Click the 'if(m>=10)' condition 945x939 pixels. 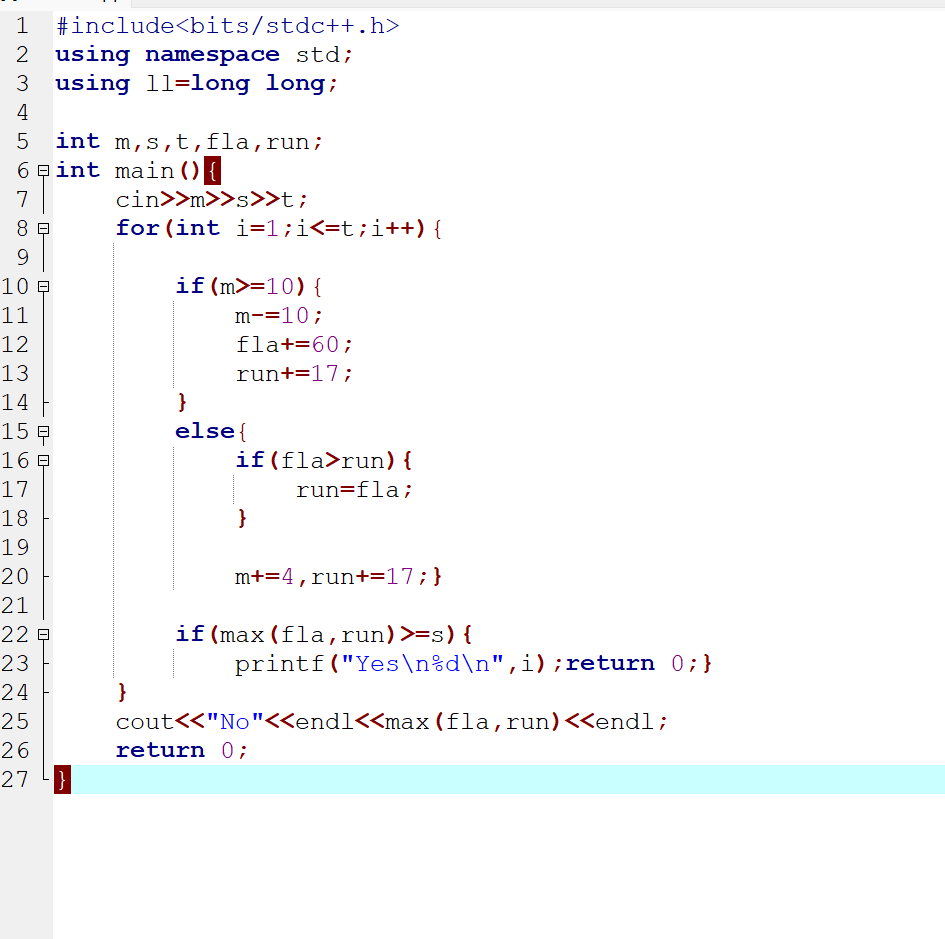pyautogui.click(x=242, y=286)
